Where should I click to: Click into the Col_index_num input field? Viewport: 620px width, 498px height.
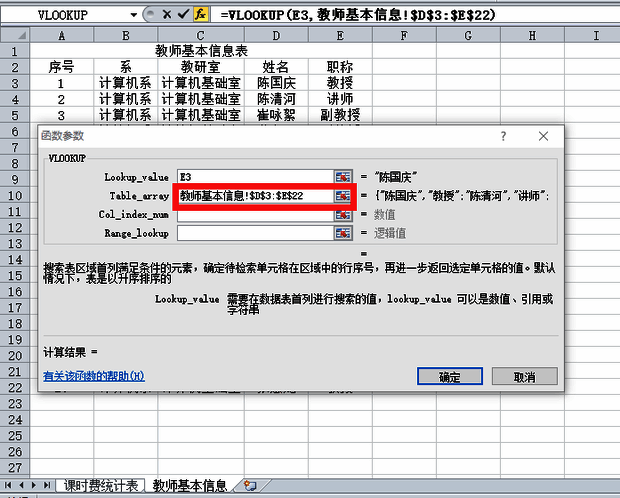click(x=255, y=214)
